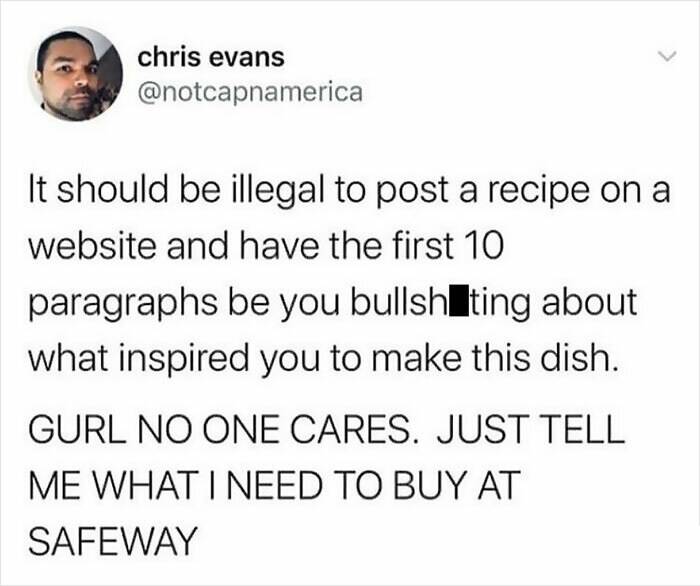Click the line 'what inspired you to make this dish.'
Screen dimensions: 700x586
click(x=324, y=358)
